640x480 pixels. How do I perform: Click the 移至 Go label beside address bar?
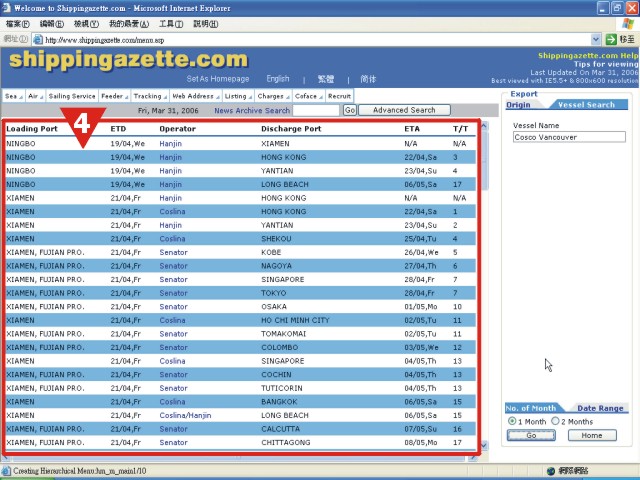tap(627, 40)
